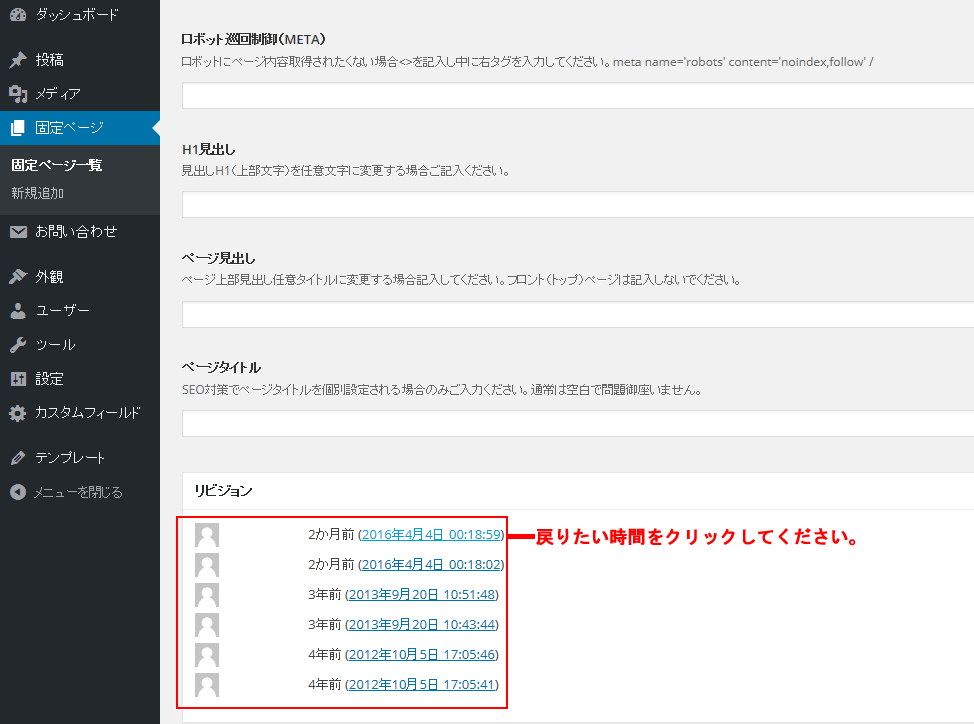
Task: Click avatar next to 10:51:48 revision
Action: pyautogui.click(x=207, y=595)
